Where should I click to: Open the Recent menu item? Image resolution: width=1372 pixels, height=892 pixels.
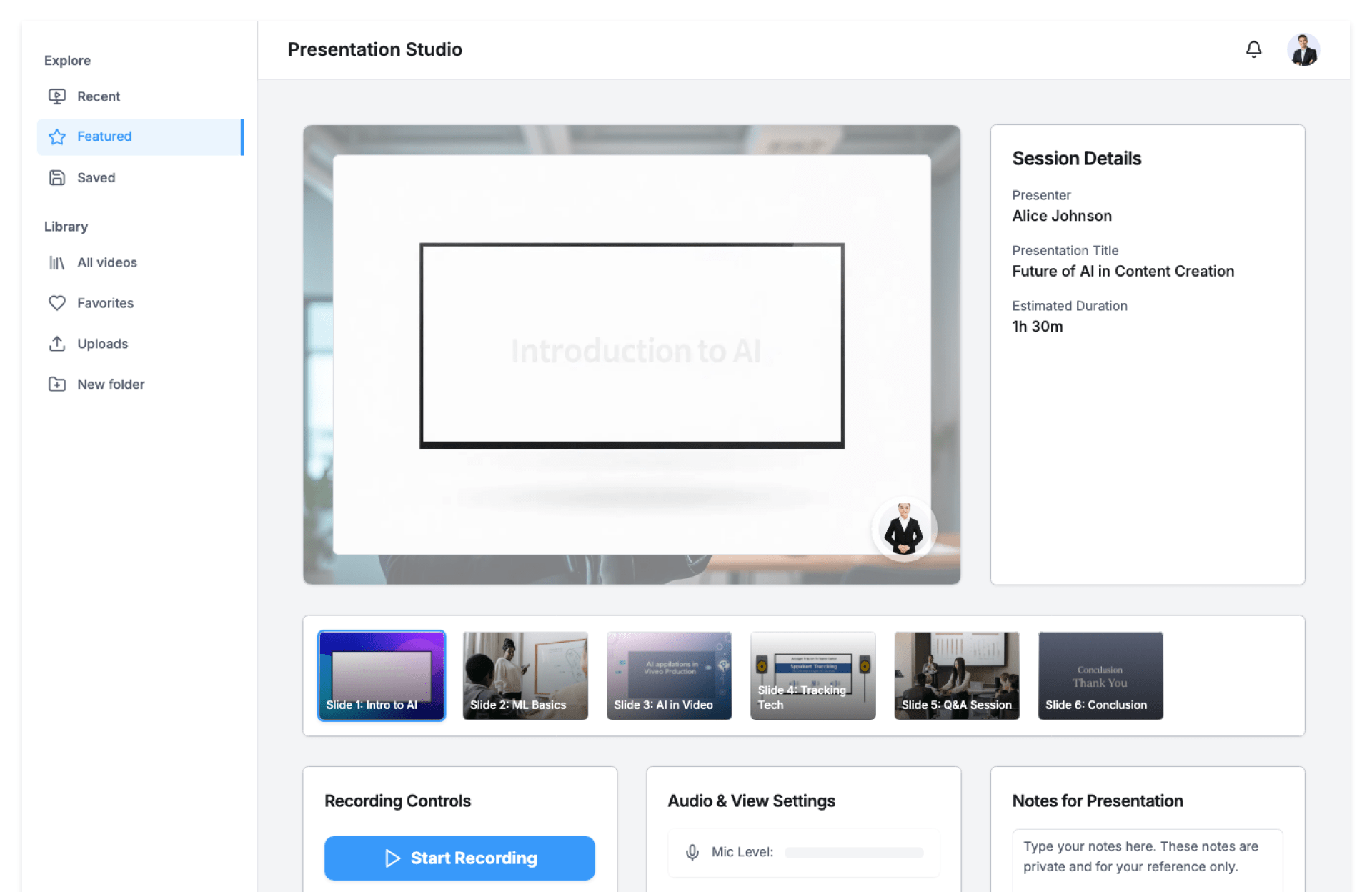click(99, 96)
